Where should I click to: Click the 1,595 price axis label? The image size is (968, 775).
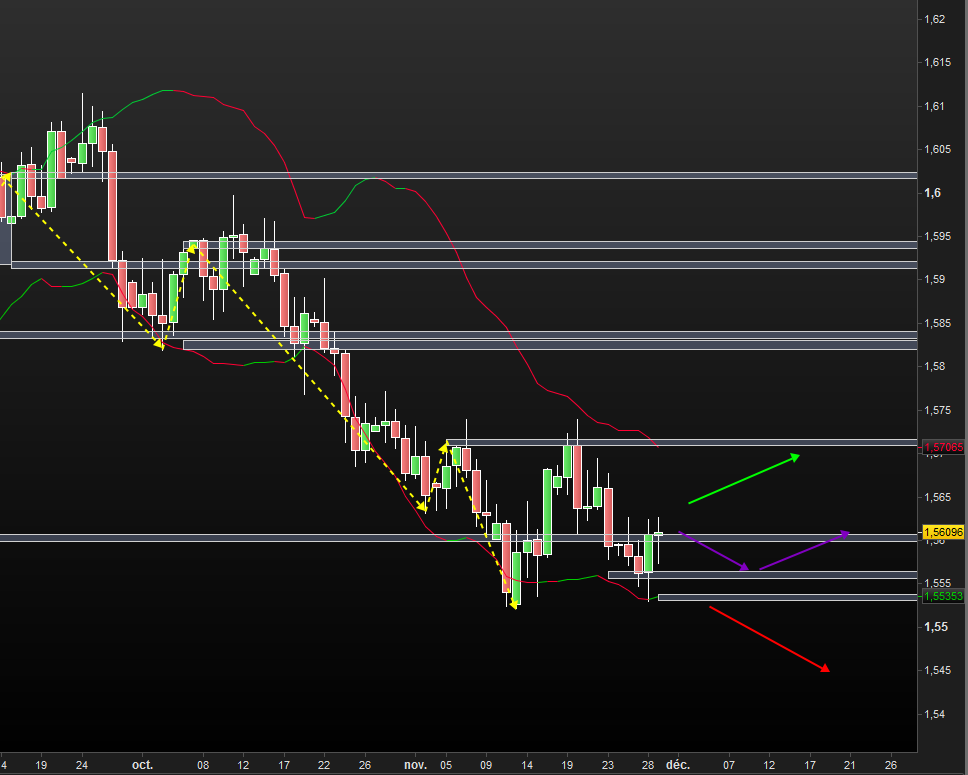937,237
